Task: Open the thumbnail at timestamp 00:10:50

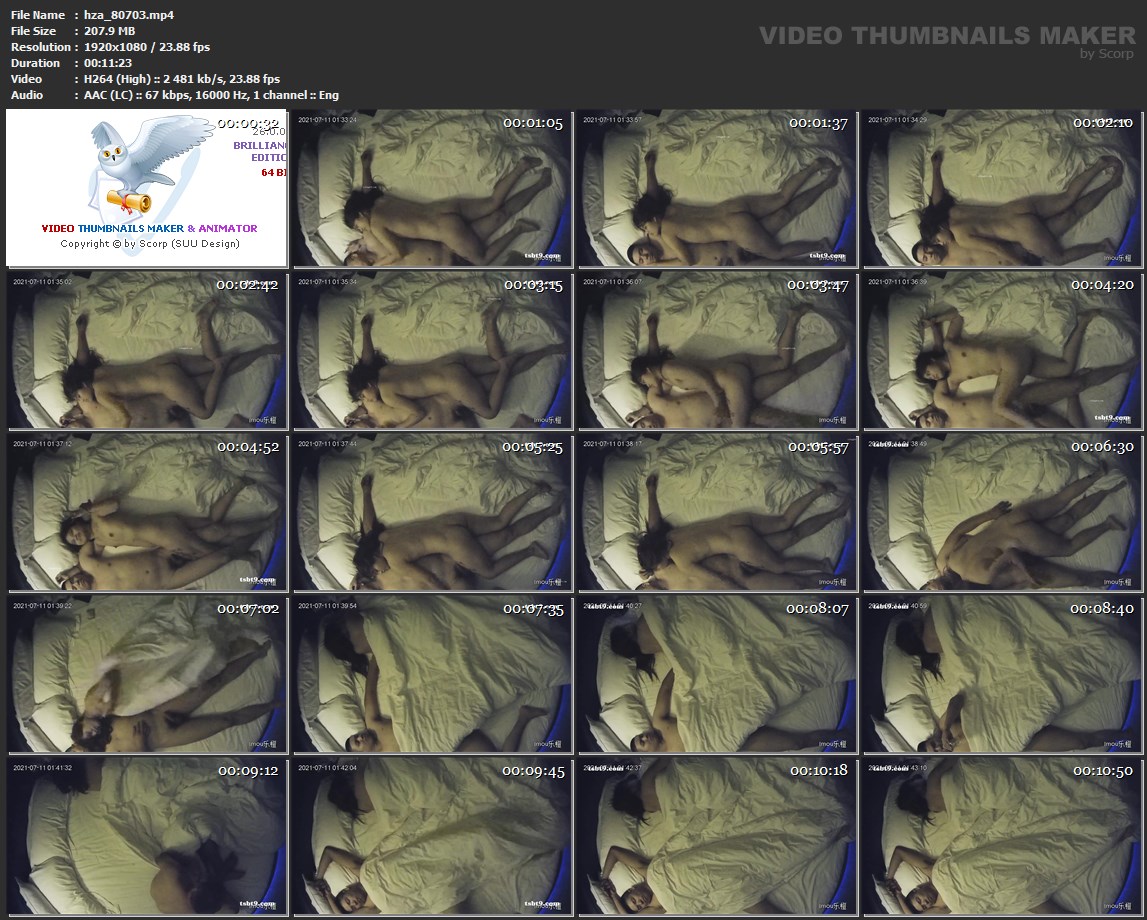Action: click(x=1002, y=836)
